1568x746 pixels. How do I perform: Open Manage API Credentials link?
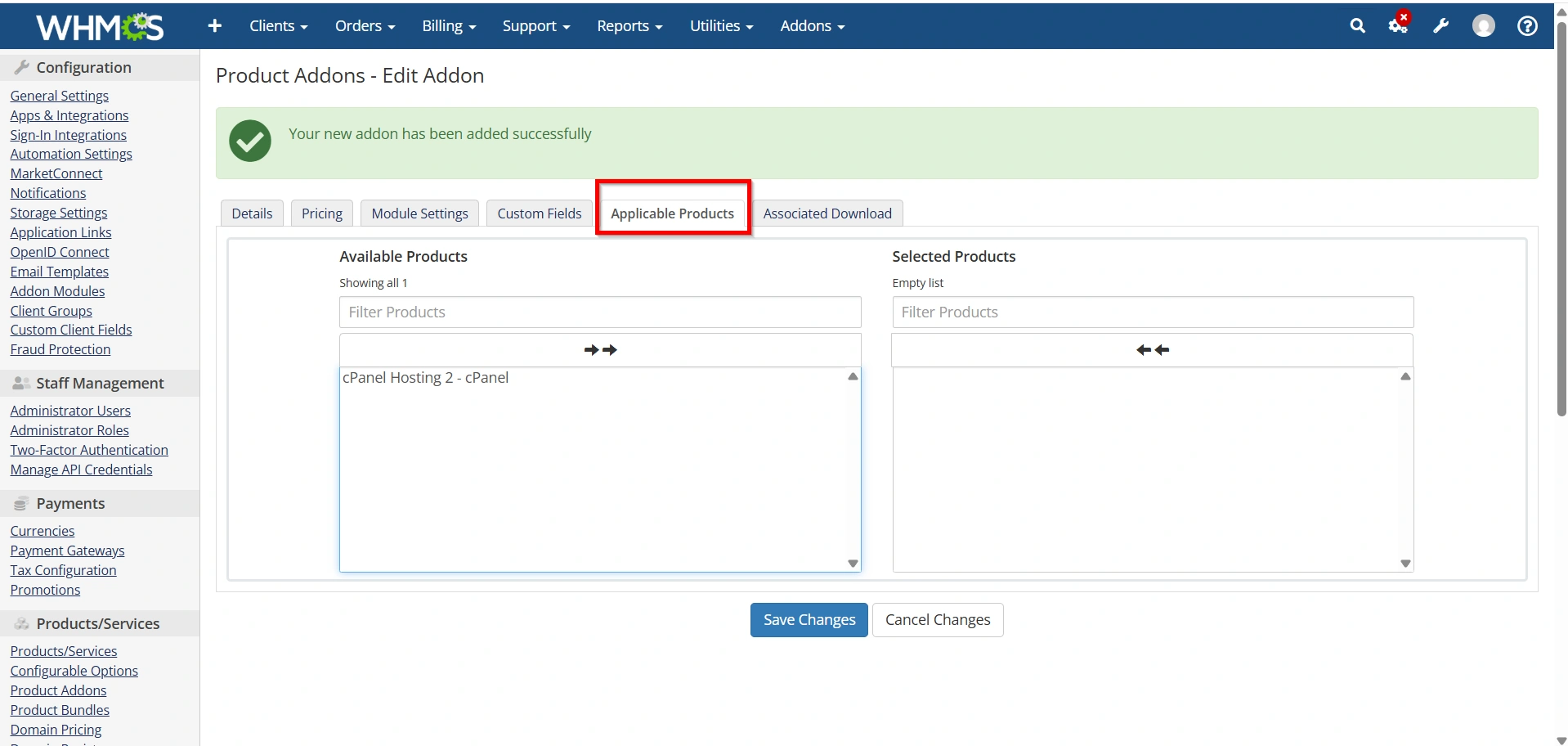[x=82, y=470]
